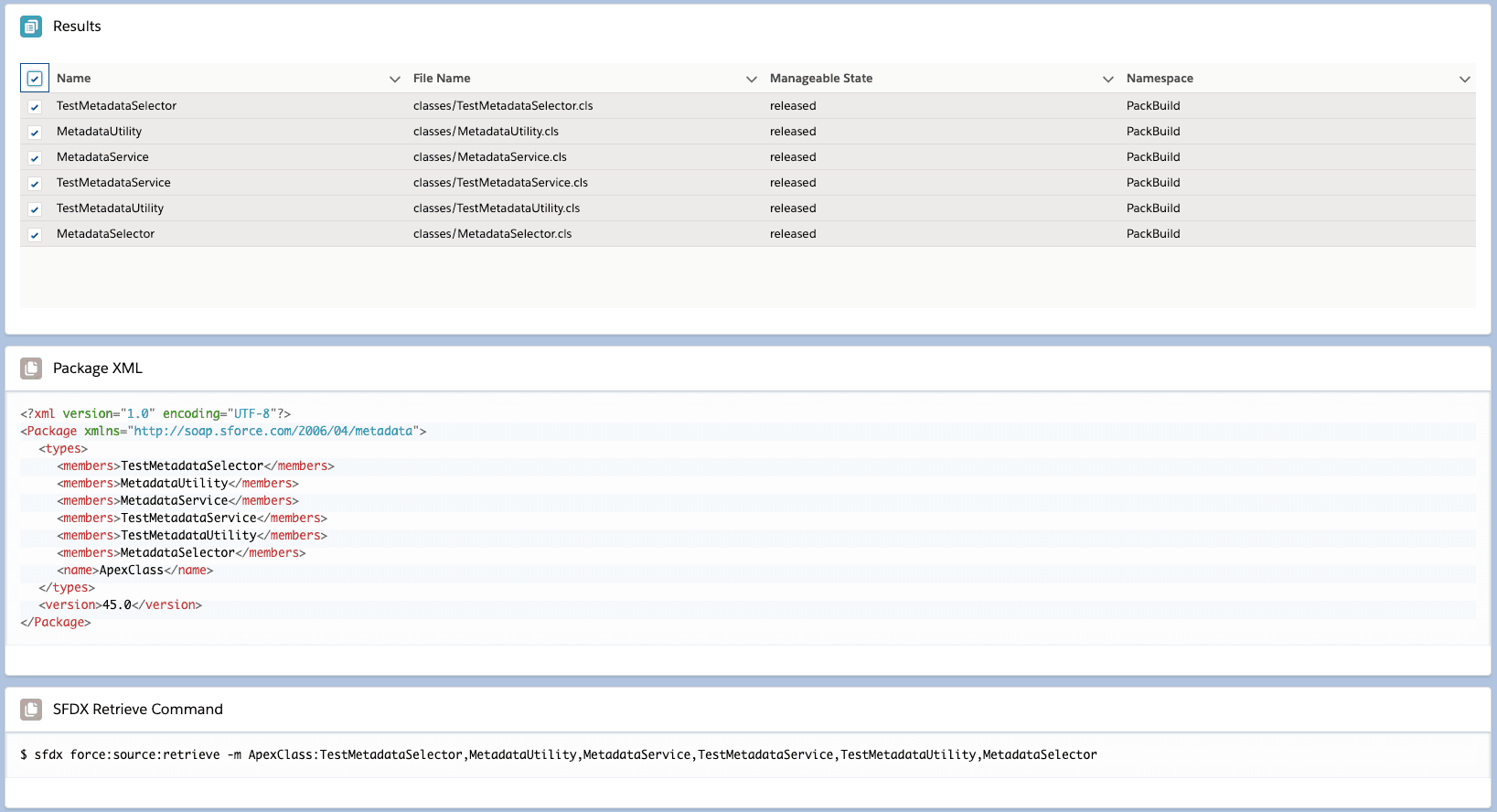Sort by the File Name column header
This screenshot has width=1497, height=812.
pyautogui.click(x=442, y=79)
